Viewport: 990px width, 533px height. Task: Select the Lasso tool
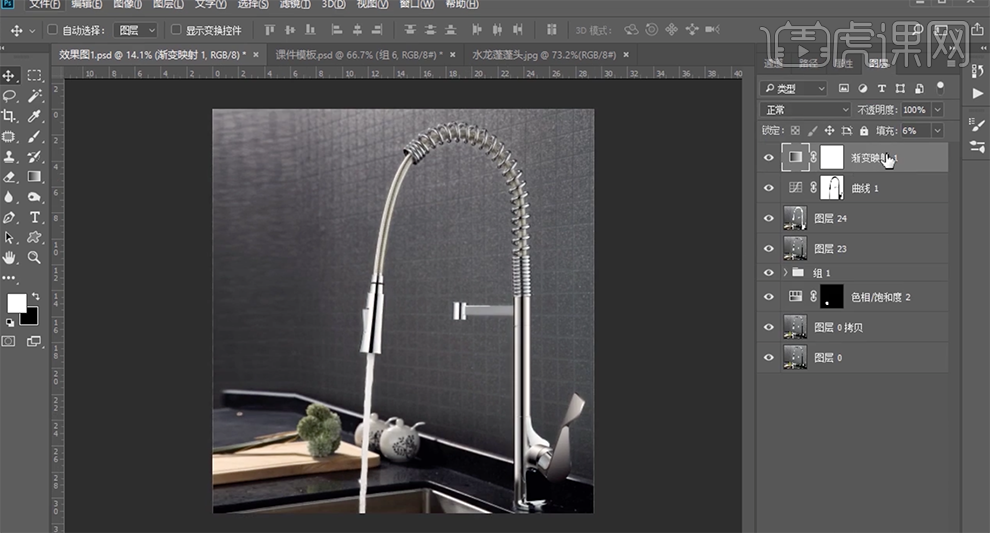pyautogui.click(x=10, y=96)
